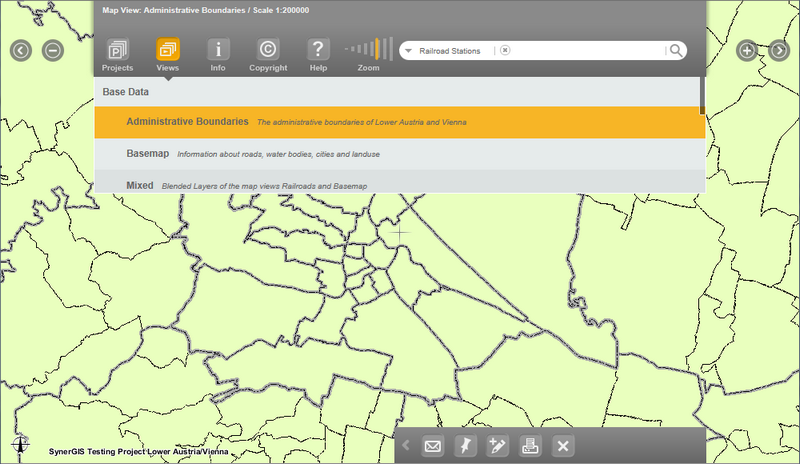Select the pushpin marker tool
Viewport: 800px width, 464px height.
pyautogui.click(x=465, y=446)
